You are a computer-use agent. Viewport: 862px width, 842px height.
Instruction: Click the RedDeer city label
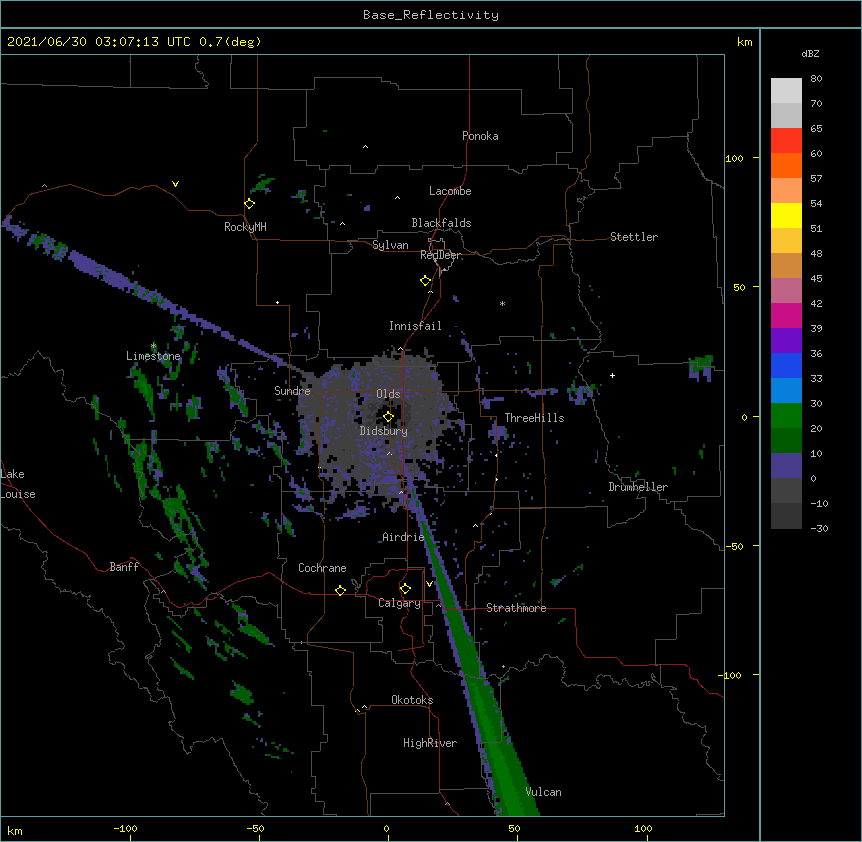pyautogui.click(x=441, y=255)
